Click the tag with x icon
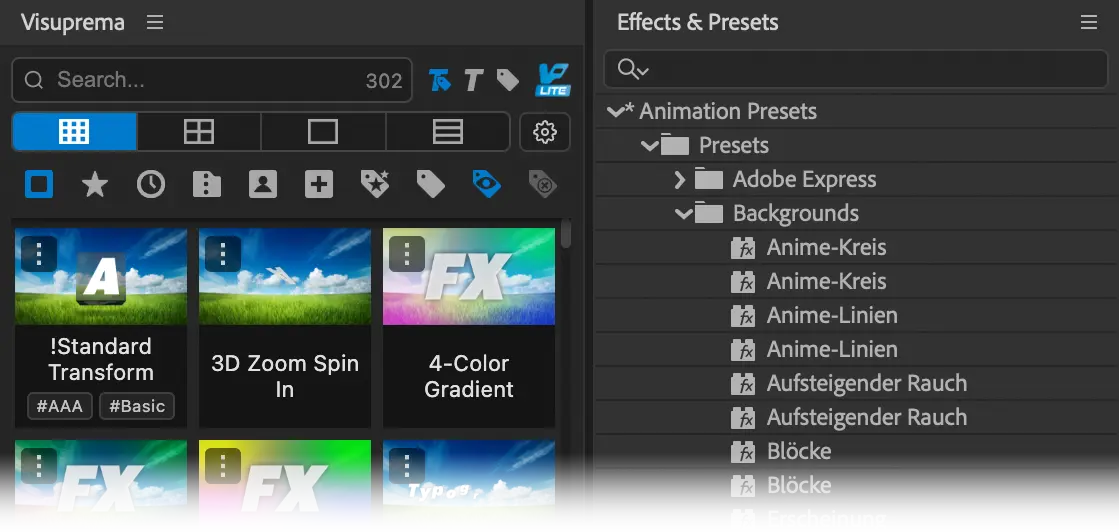The height and width of the screenshot is (532, 1119). pos(542,184)
